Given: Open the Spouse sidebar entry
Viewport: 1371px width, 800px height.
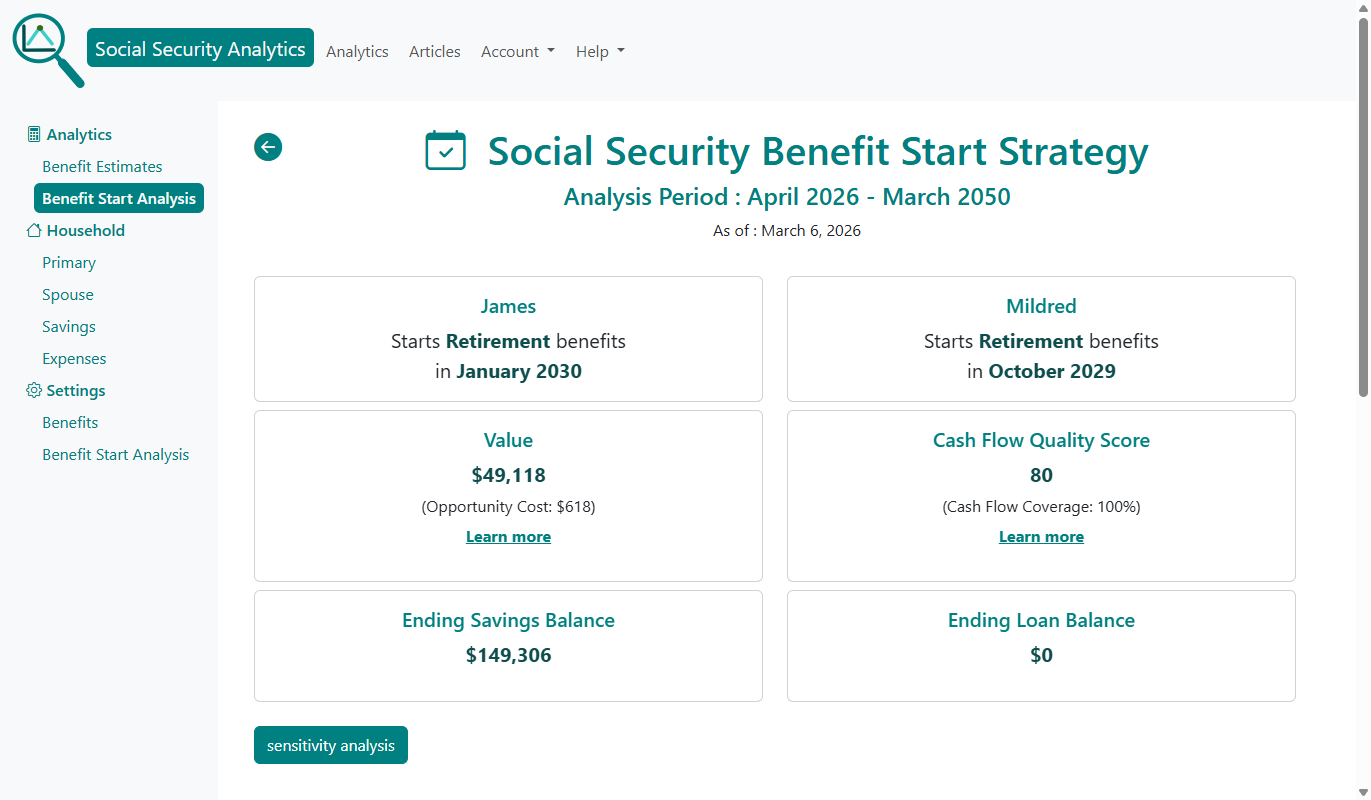Looking at the screenshot, I should (x=67, y=294).
